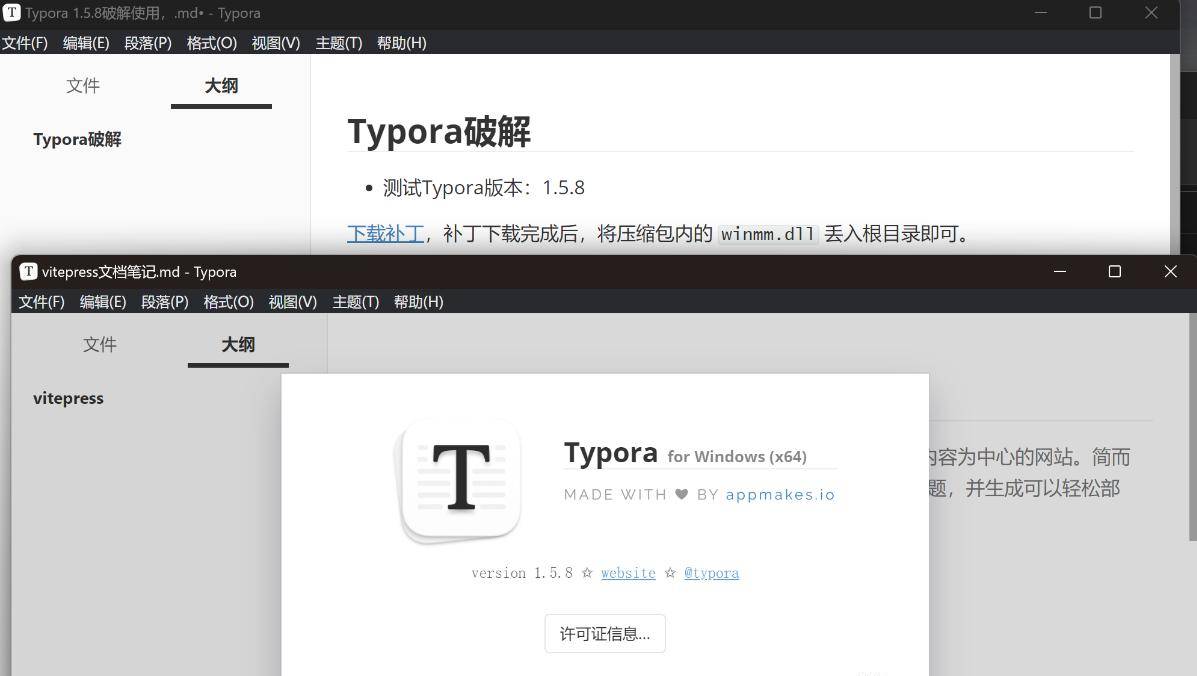This screenshot has height=676, width=1197.
Task: Select the vitepress outline entry
Action: [x=68, y=398]
